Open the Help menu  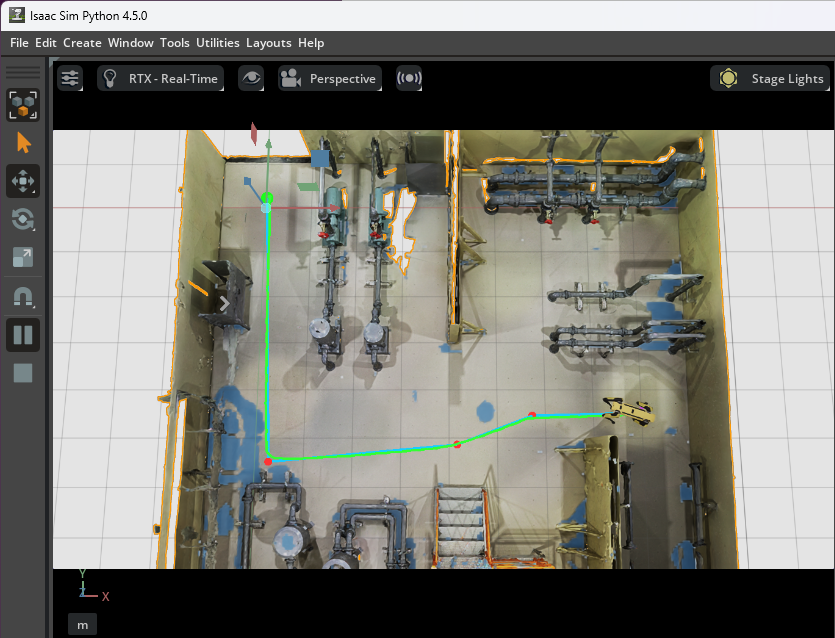[x=311, y=43]
